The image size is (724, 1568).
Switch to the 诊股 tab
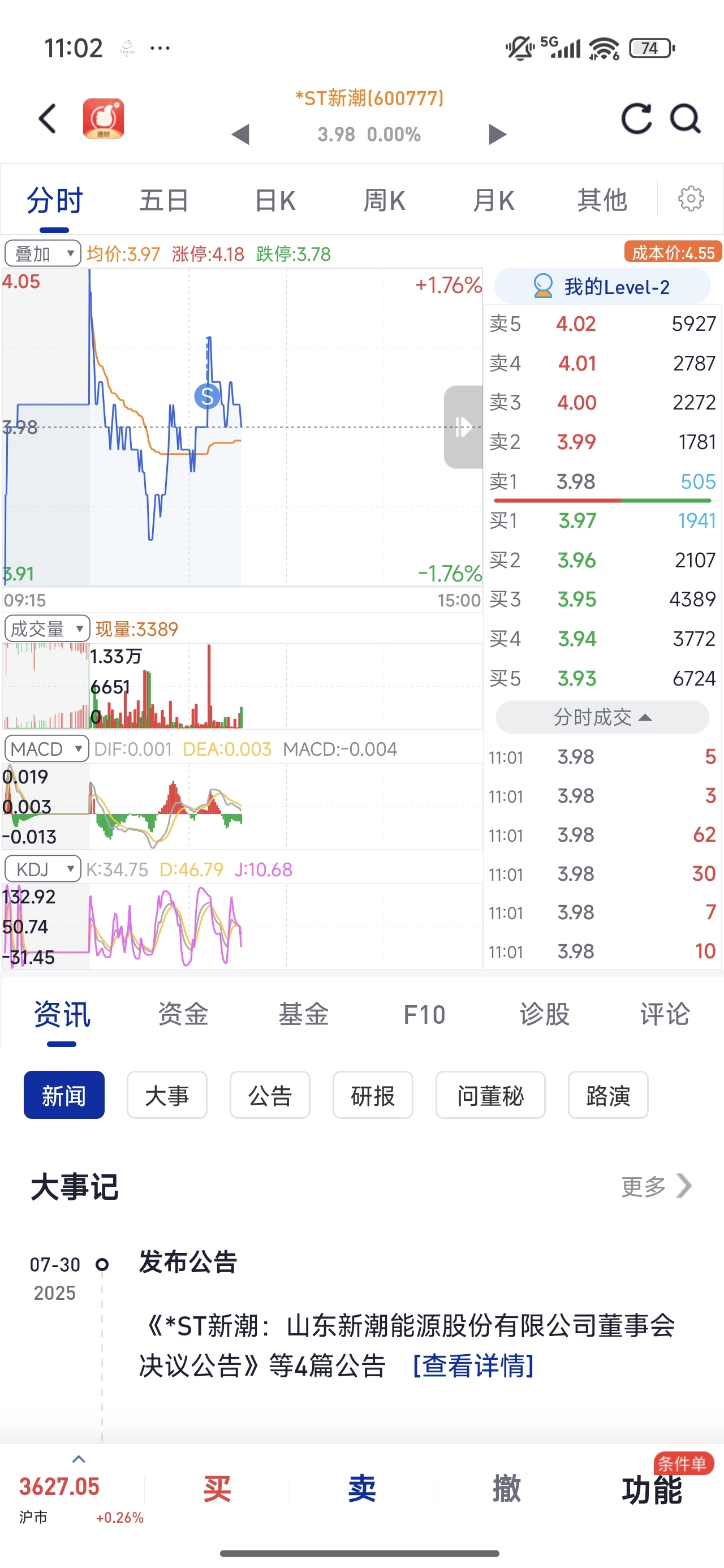point(544,1015)
